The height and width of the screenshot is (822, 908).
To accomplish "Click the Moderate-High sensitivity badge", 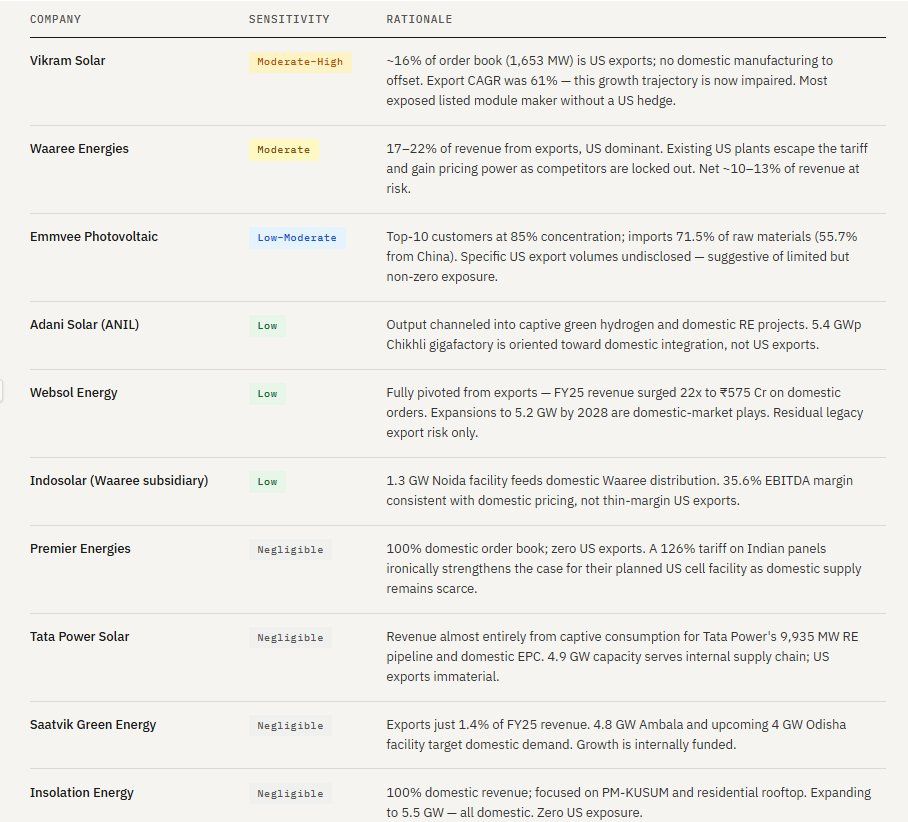I will click(300, 62).
